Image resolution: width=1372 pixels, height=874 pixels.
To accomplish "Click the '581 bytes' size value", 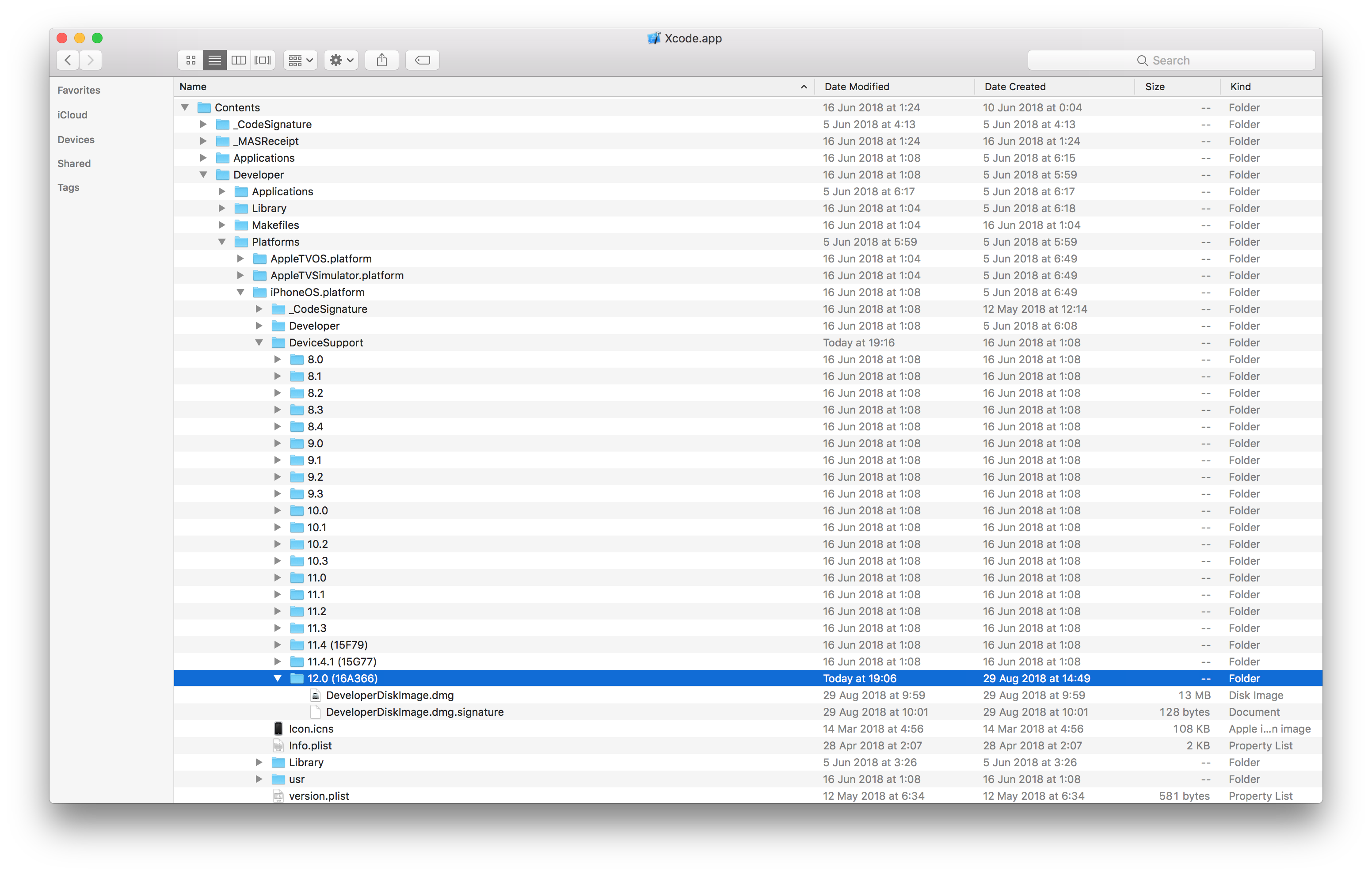I will (1185, 796).
